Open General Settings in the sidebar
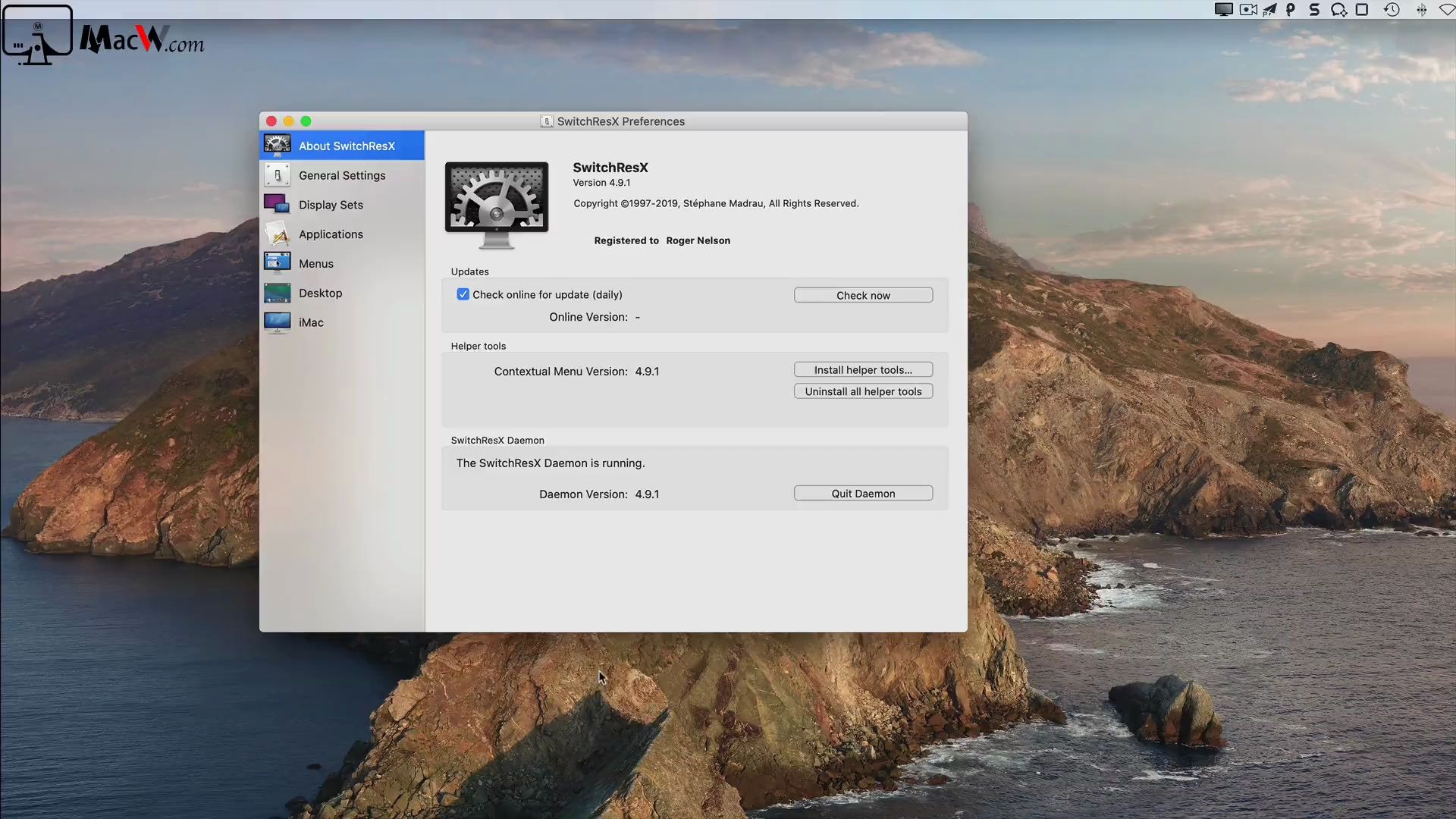 click(x=278, y=174)
